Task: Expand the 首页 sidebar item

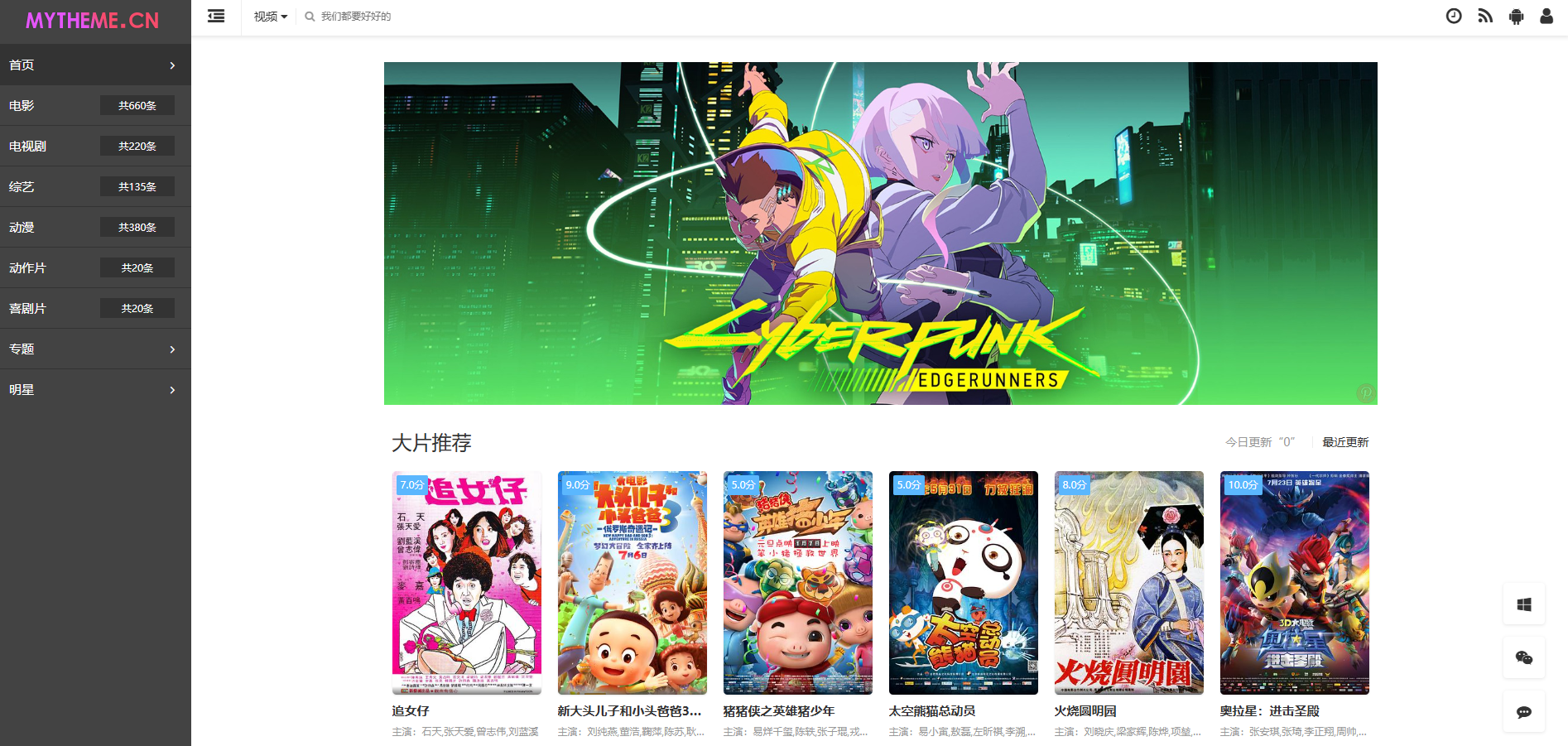Action: (95, 65)
